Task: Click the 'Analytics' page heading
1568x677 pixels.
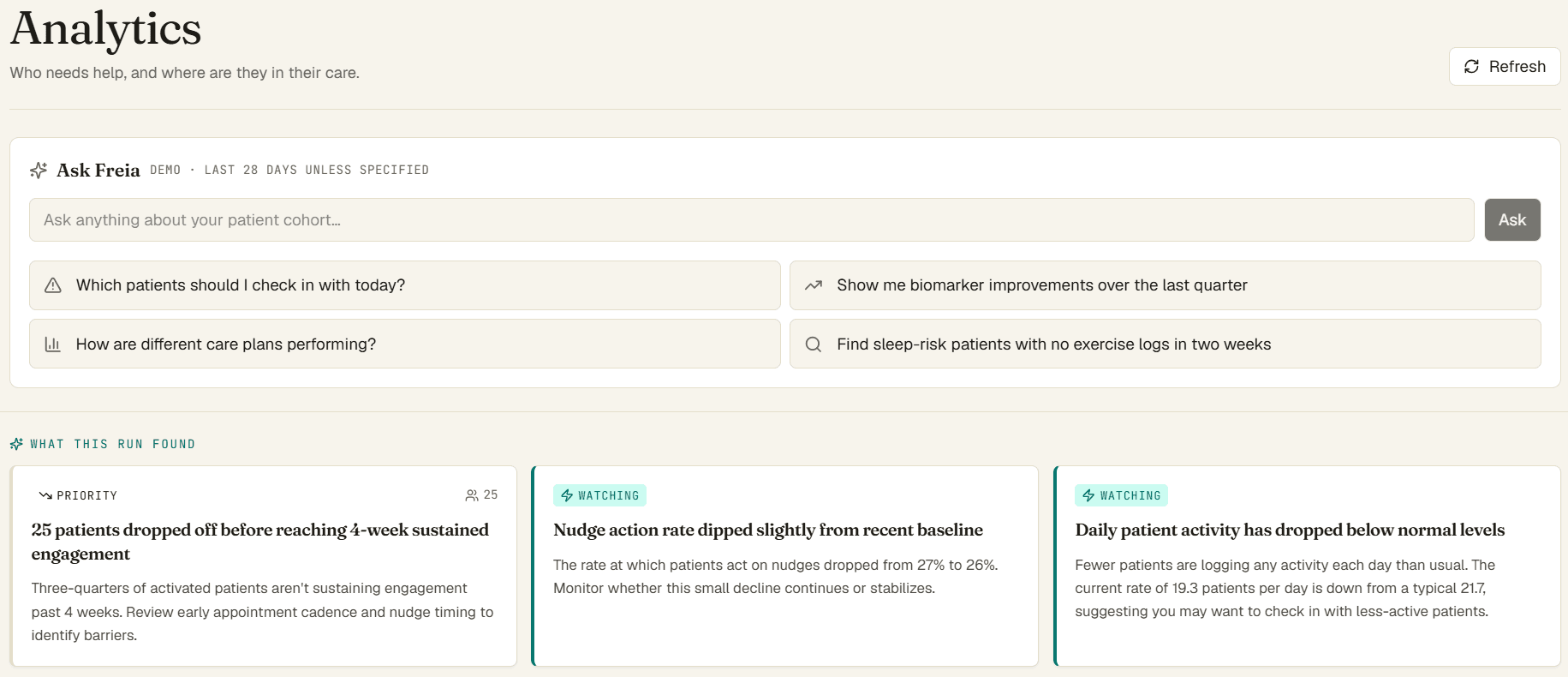Action: pyautogui.click(x=105, y=28)
